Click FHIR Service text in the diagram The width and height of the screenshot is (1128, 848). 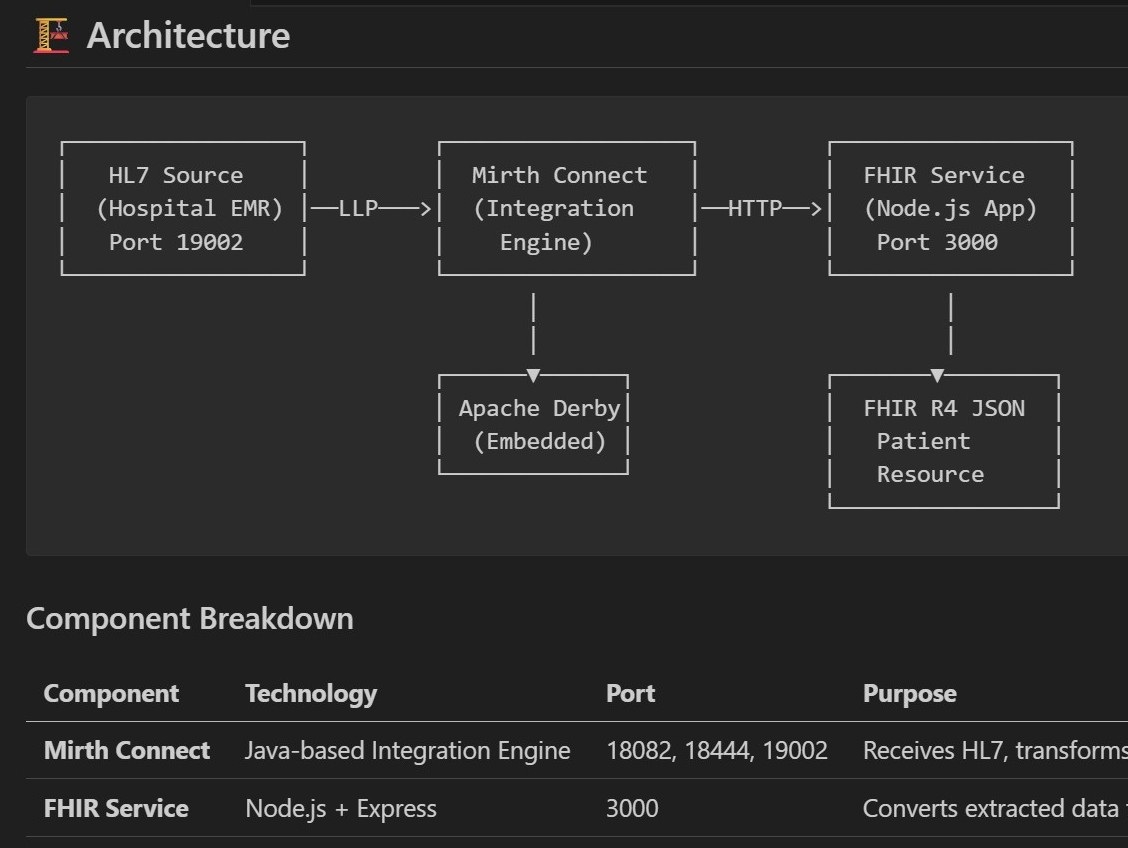click(x=944, y=175)
